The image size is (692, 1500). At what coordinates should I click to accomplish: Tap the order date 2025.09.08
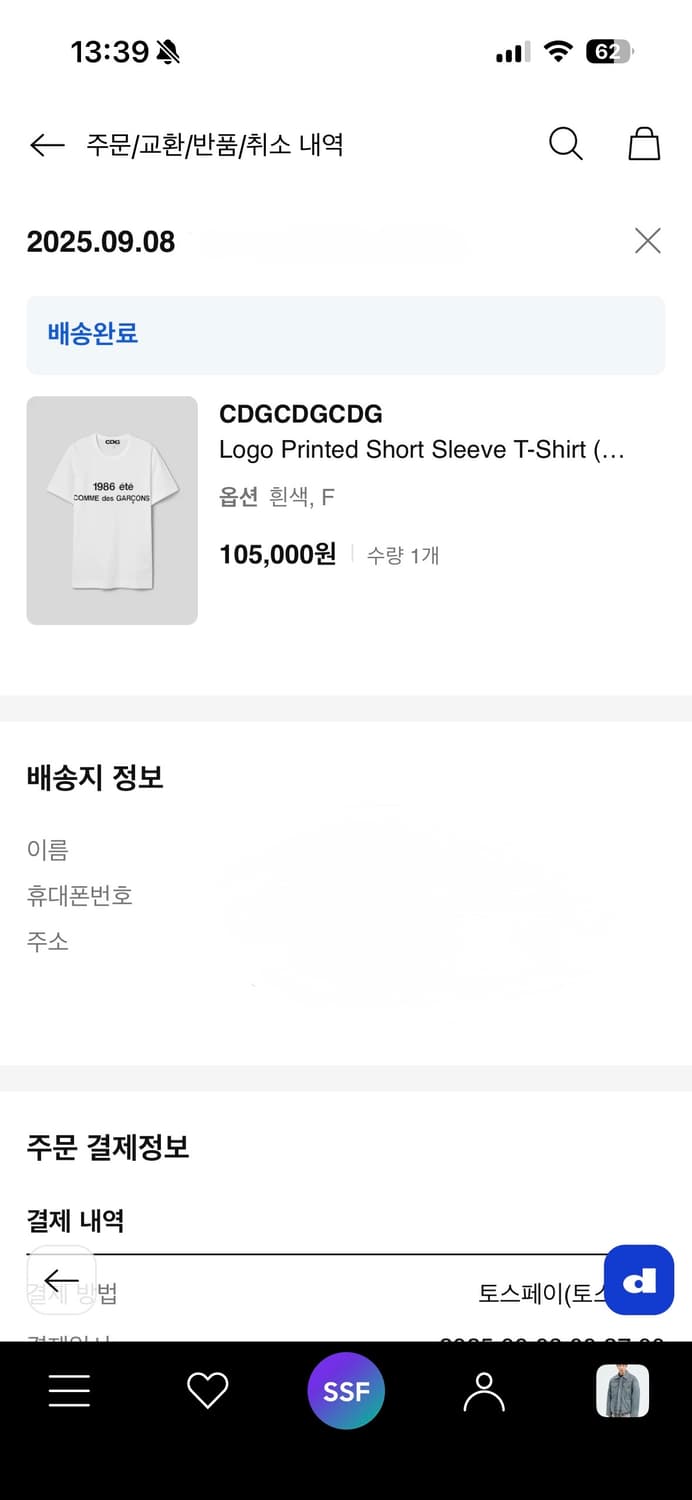coord(100,241)
